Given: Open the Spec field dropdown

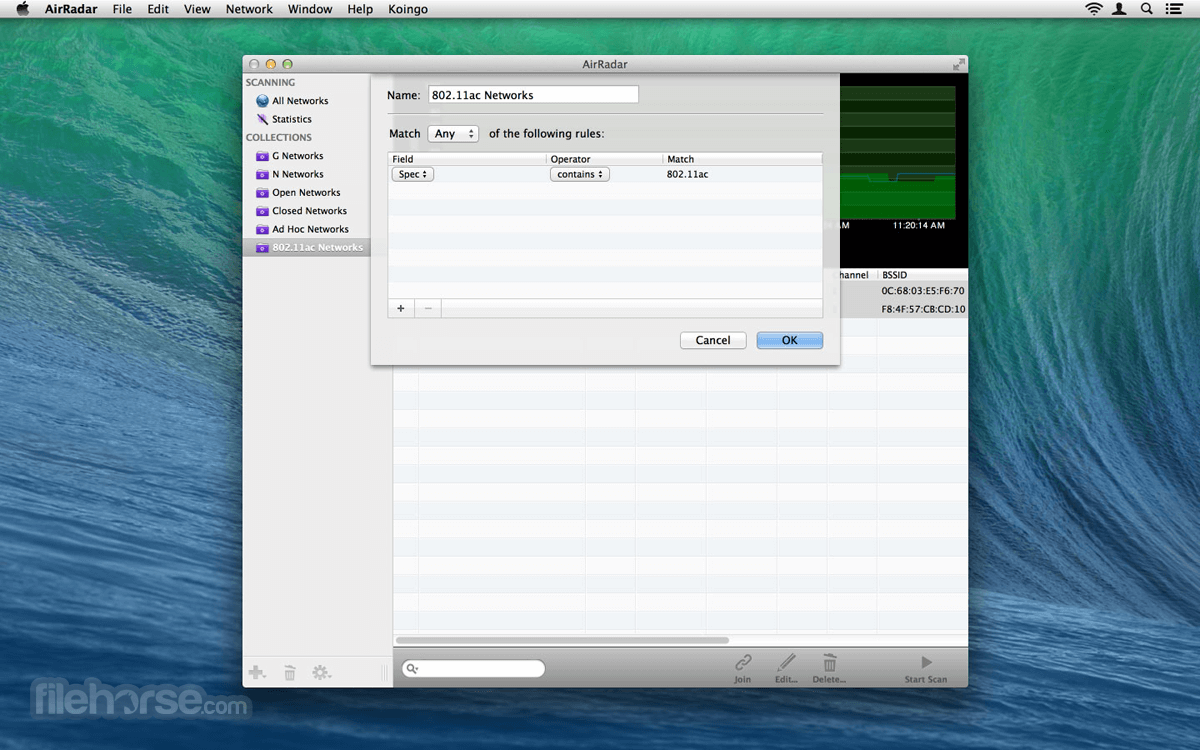Looking at the screenshot, I should coord(412,174).
